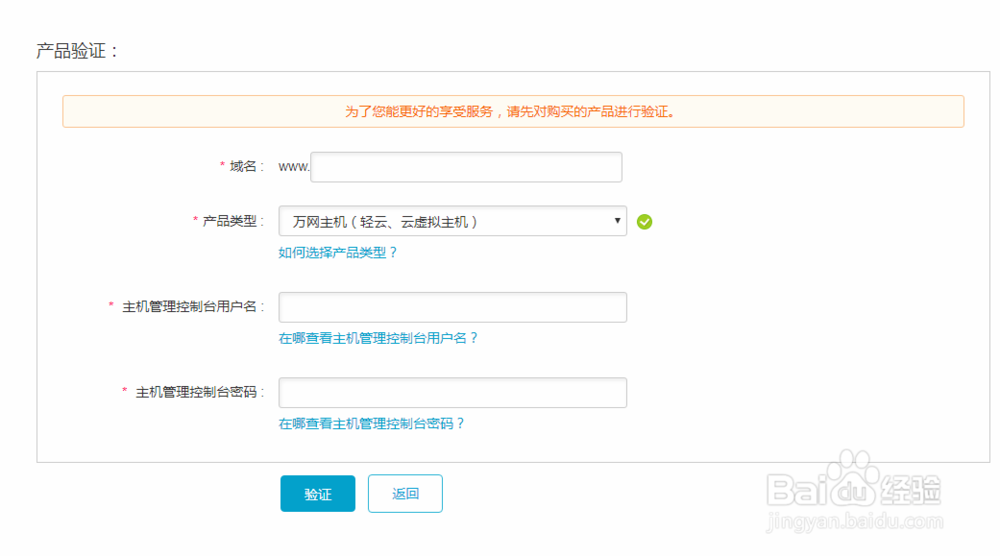
Task: Click the green checkmark validation icon
Action: pyautogui.click(x=644, y=222)
